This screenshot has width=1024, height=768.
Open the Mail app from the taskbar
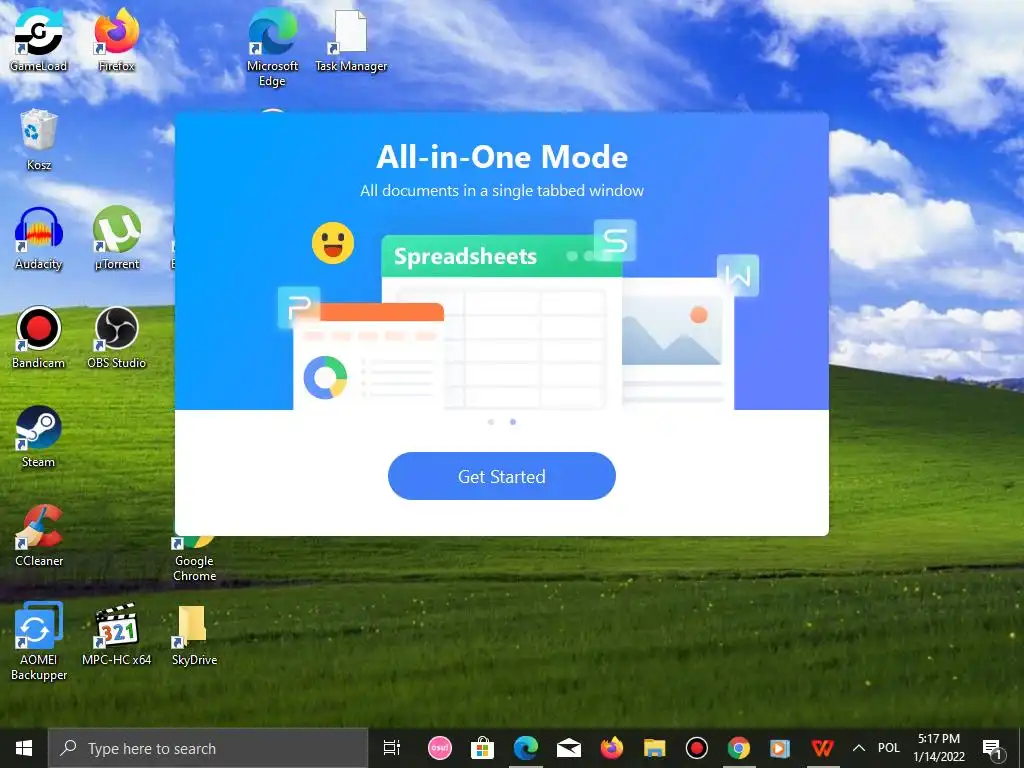click(569, 748)
